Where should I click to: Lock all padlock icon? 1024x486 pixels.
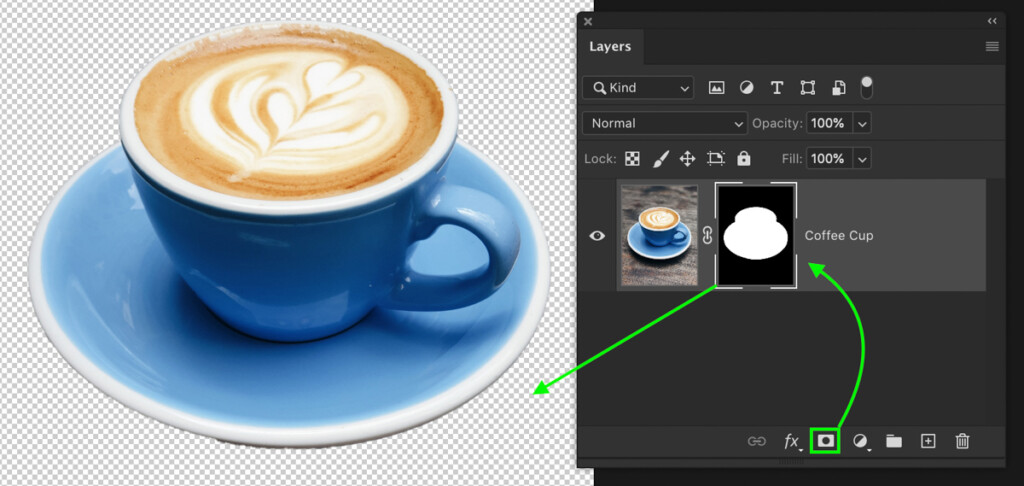click(743, 159)
